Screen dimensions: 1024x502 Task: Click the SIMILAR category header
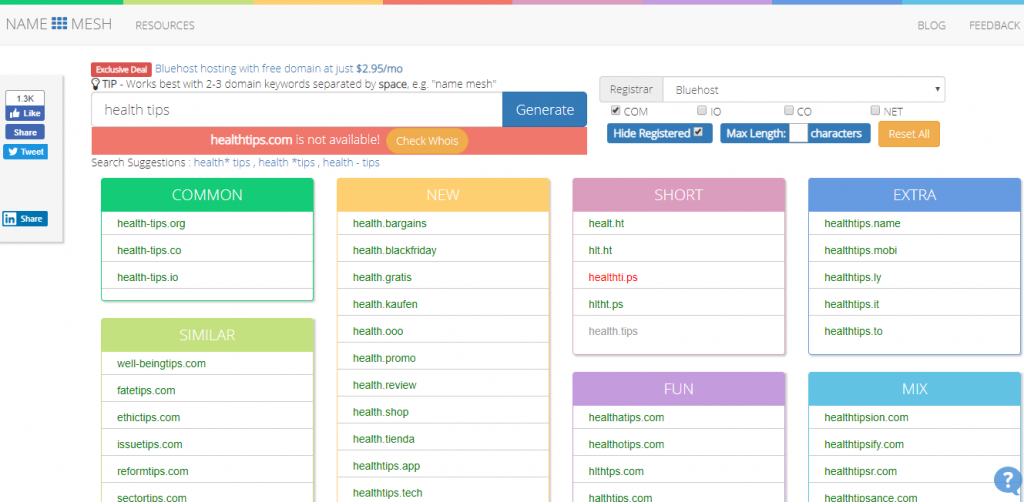(207, 335)
